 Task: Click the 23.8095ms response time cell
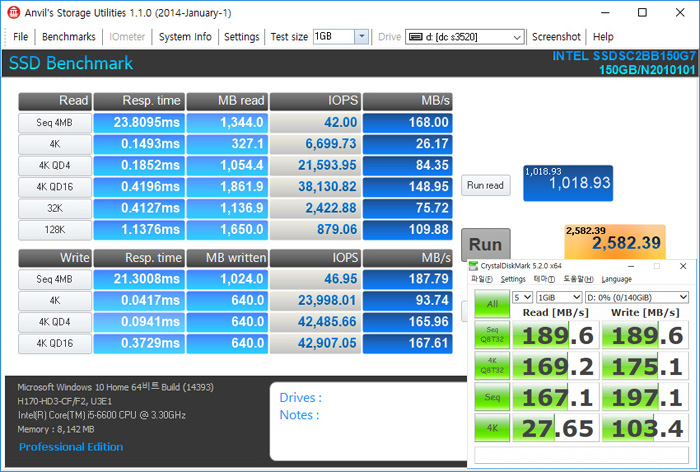point(139,123)
